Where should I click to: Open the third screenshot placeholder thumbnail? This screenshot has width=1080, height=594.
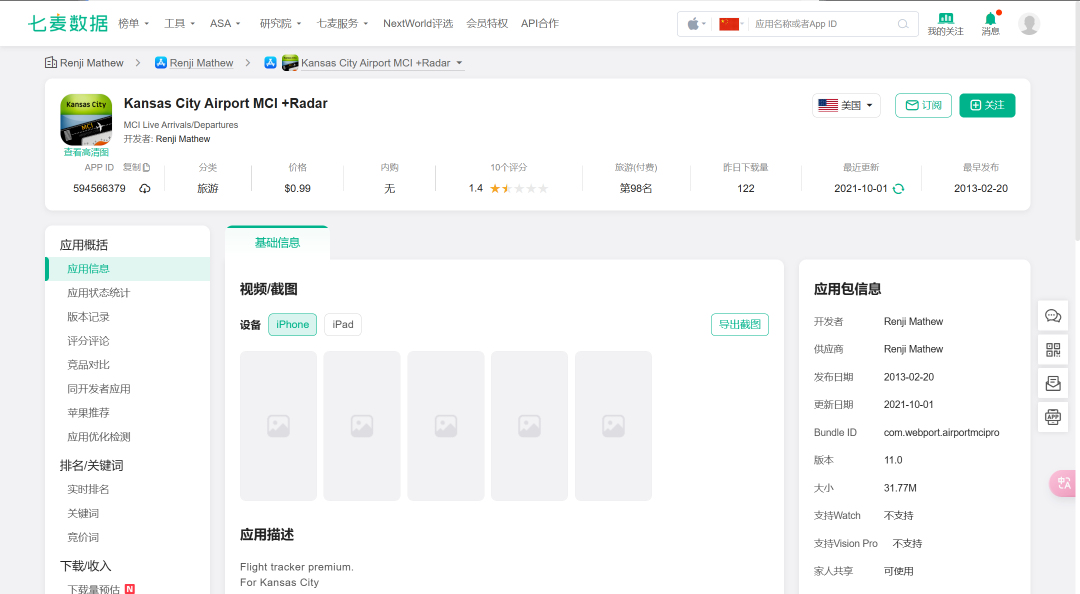click(446, 426)
